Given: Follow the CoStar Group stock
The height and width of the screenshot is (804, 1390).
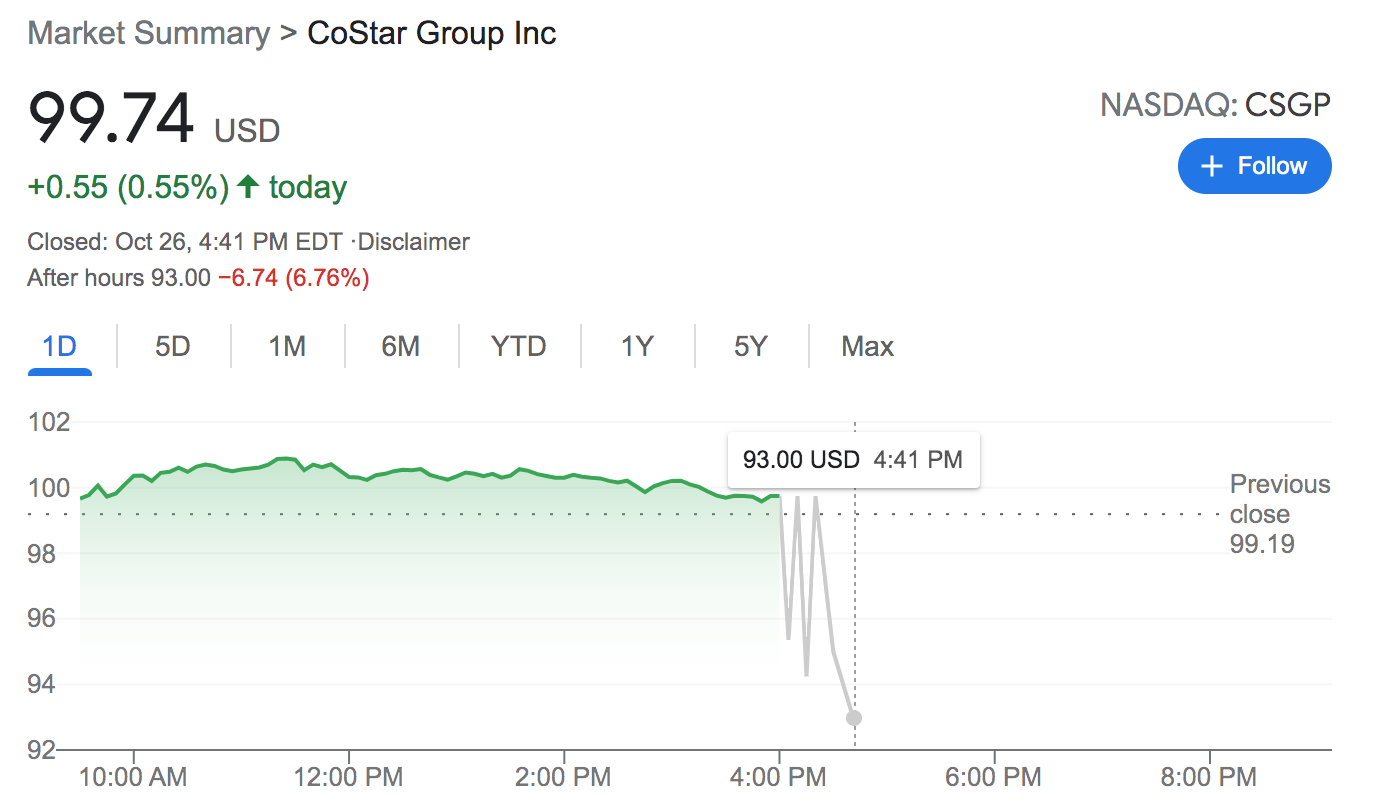Looking at the screenshot, I should 1255,166.
